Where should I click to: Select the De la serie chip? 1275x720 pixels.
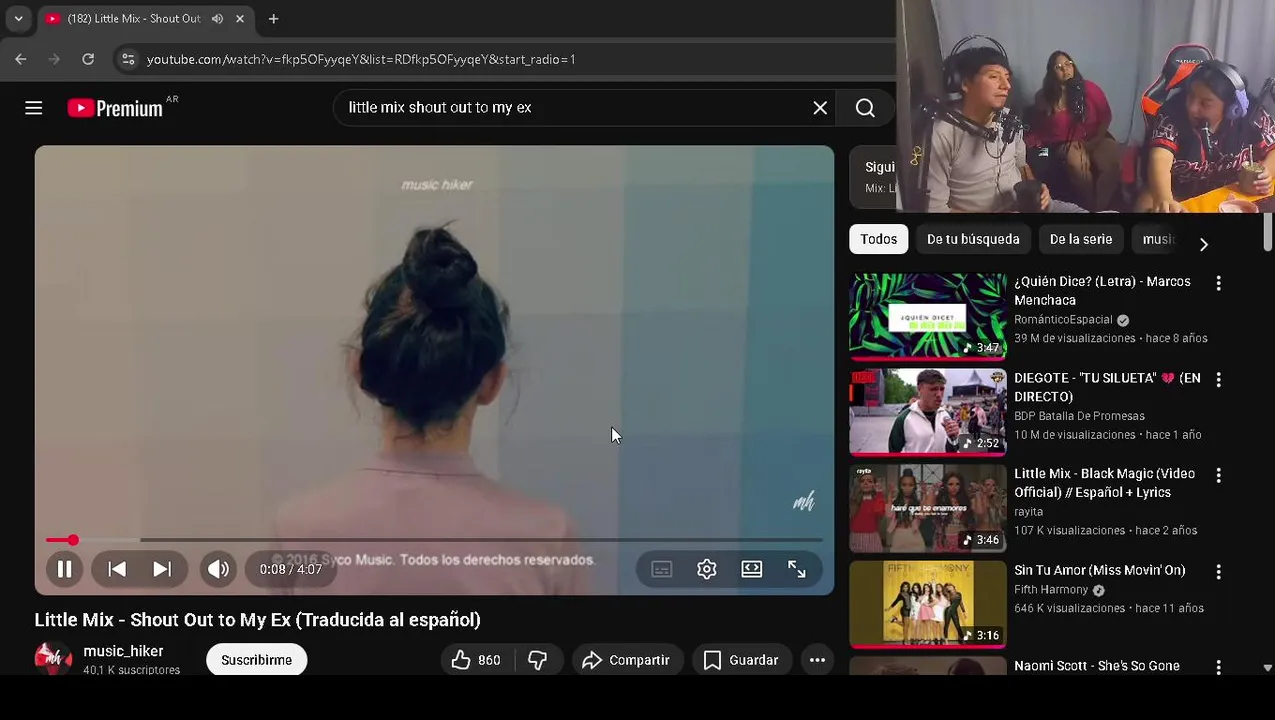click(1081, 239)
